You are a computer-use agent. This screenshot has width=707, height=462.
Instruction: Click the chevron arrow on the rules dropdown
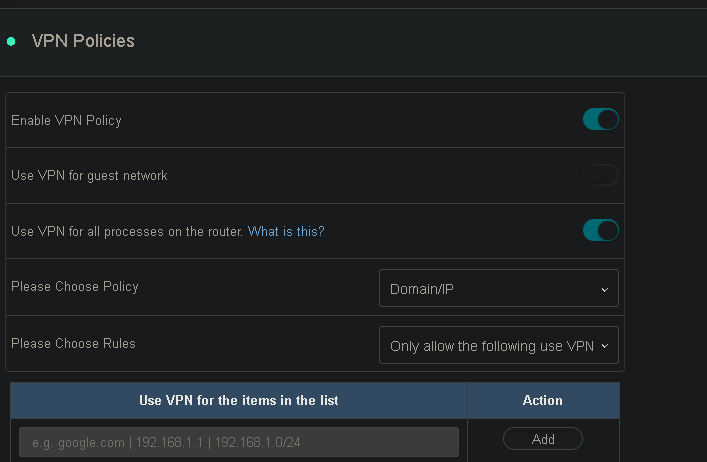604,347
